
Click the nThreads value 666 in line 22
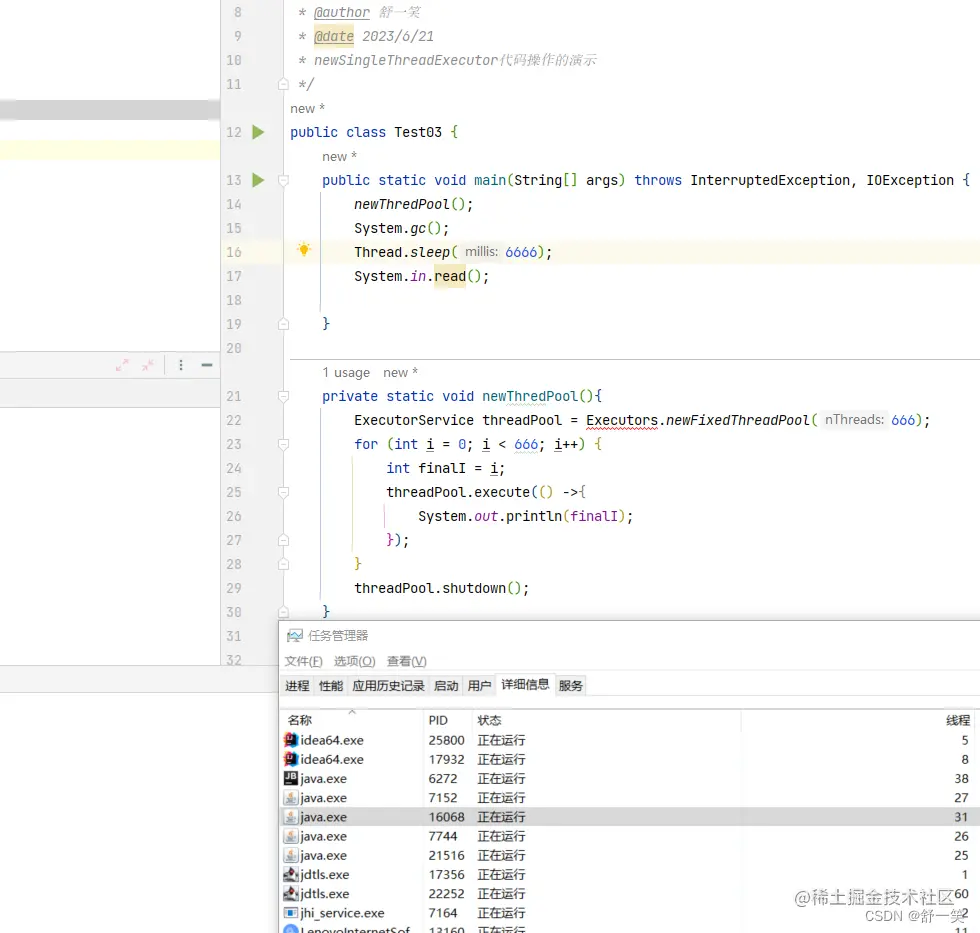(x=903, y=420)
